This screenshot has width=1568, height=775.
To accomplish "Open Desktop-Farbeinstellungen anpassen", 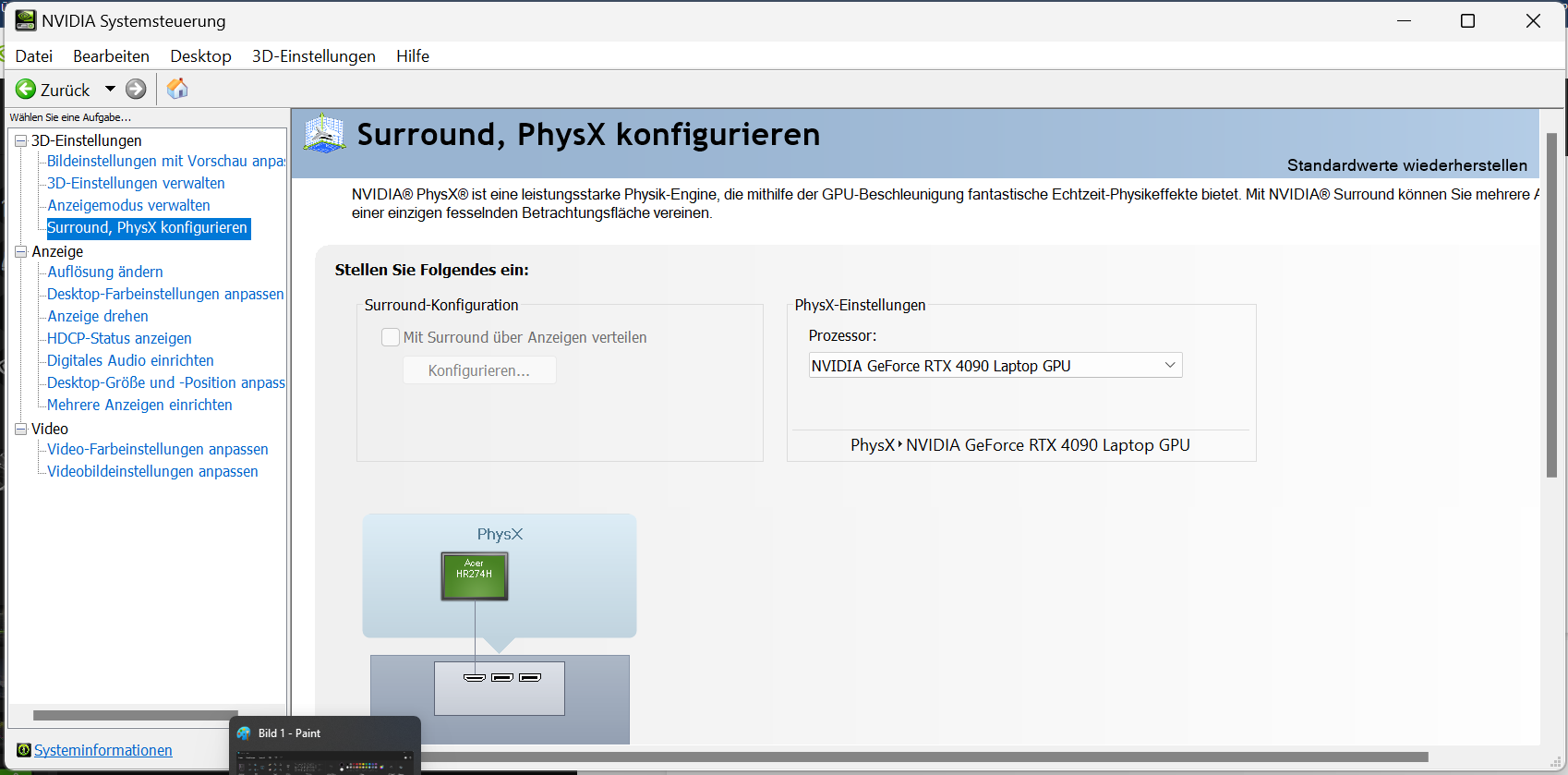I will (165, 294).
